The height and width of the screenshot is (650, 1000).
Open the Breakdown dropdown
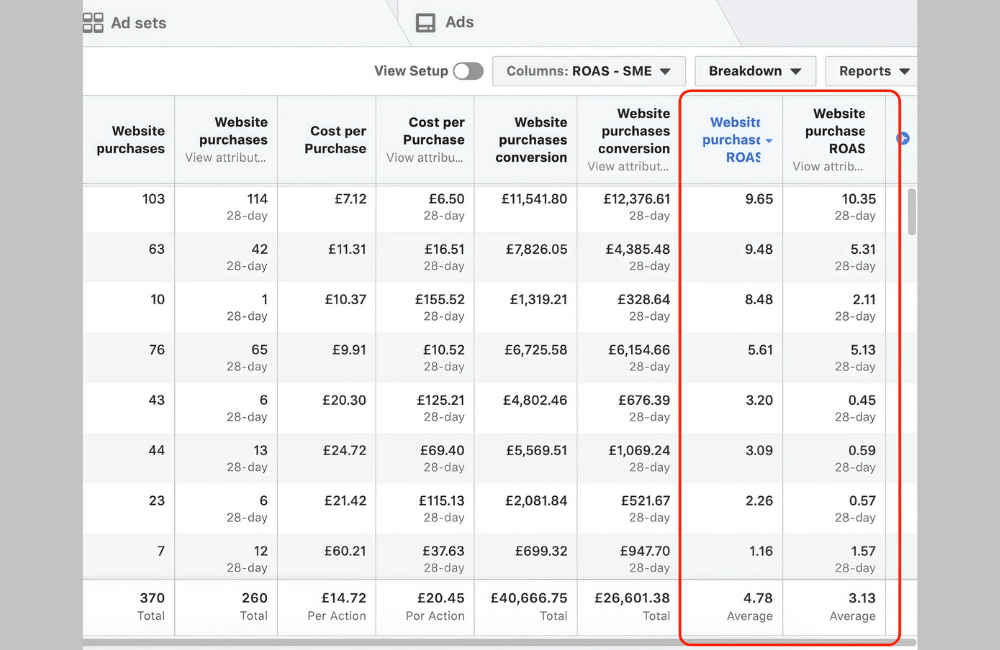754,71
